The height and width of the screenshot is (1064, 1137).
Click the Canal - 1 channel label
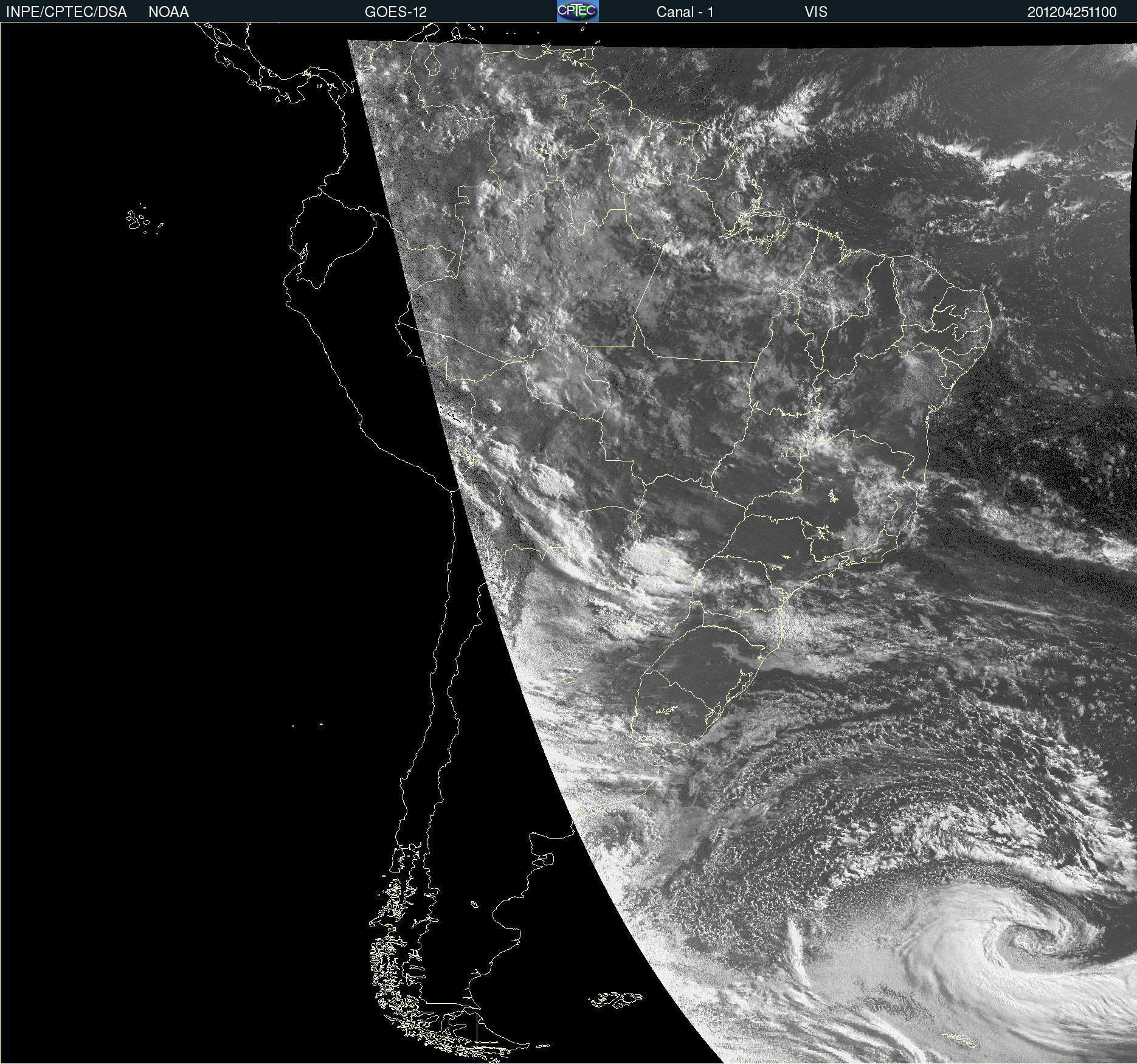coord(685,12)
